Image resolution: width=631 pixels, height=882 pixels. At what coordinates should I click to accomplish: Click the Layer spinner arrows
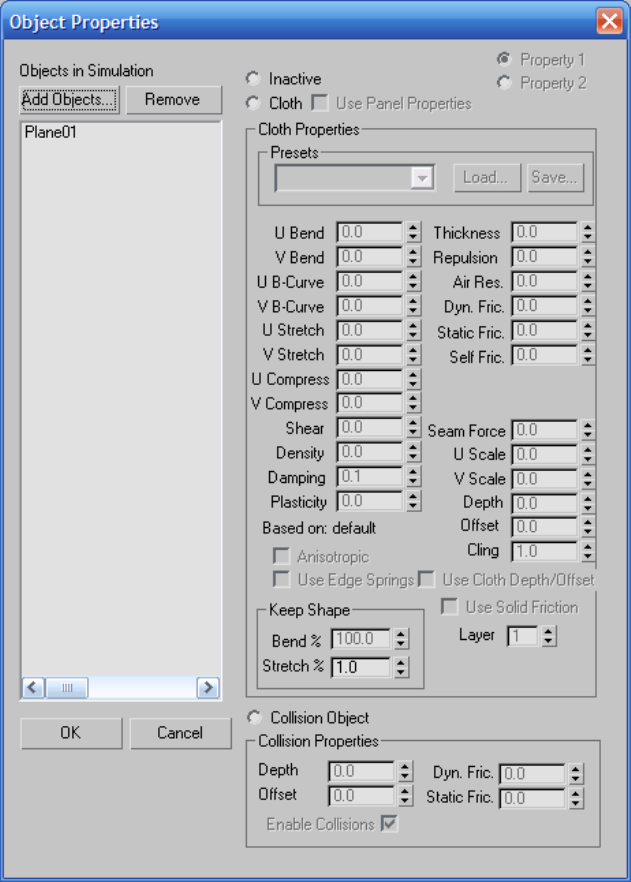(x=549, y=635)
